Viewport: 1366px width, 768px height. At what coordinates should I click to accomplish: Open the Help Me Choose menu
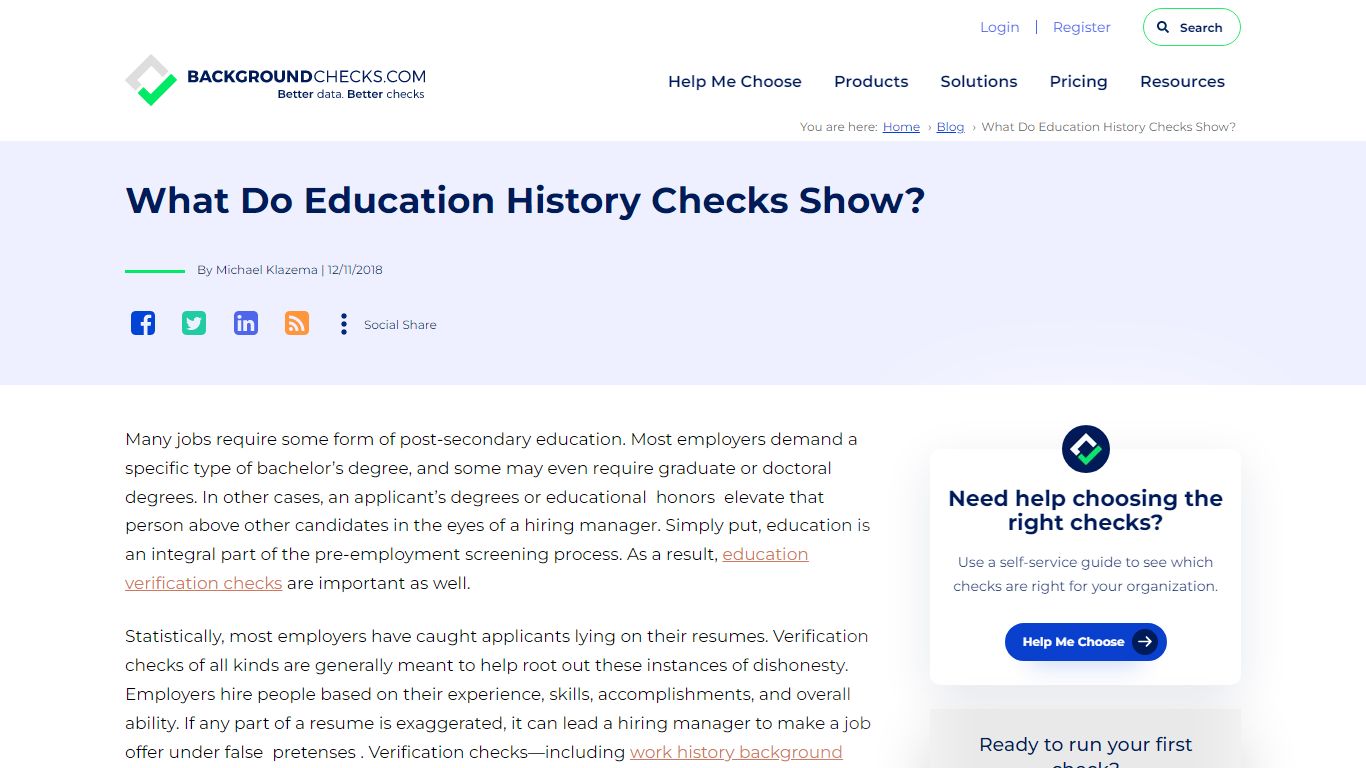point(735,82)
